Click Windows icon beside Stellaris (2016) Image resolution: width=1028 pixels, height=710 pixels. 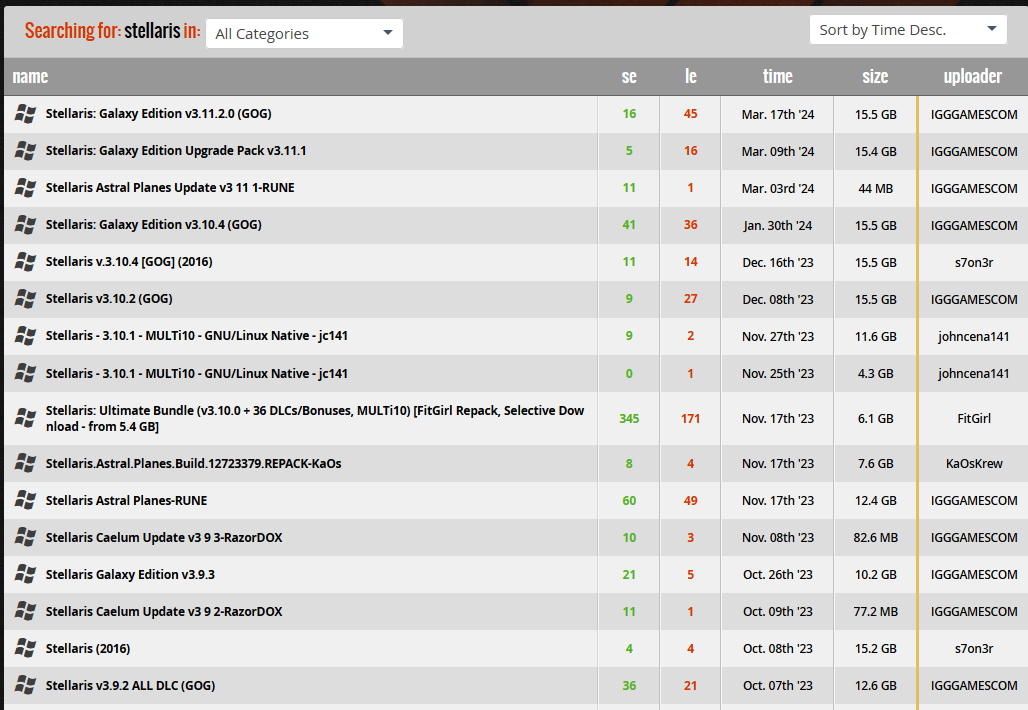26,648
